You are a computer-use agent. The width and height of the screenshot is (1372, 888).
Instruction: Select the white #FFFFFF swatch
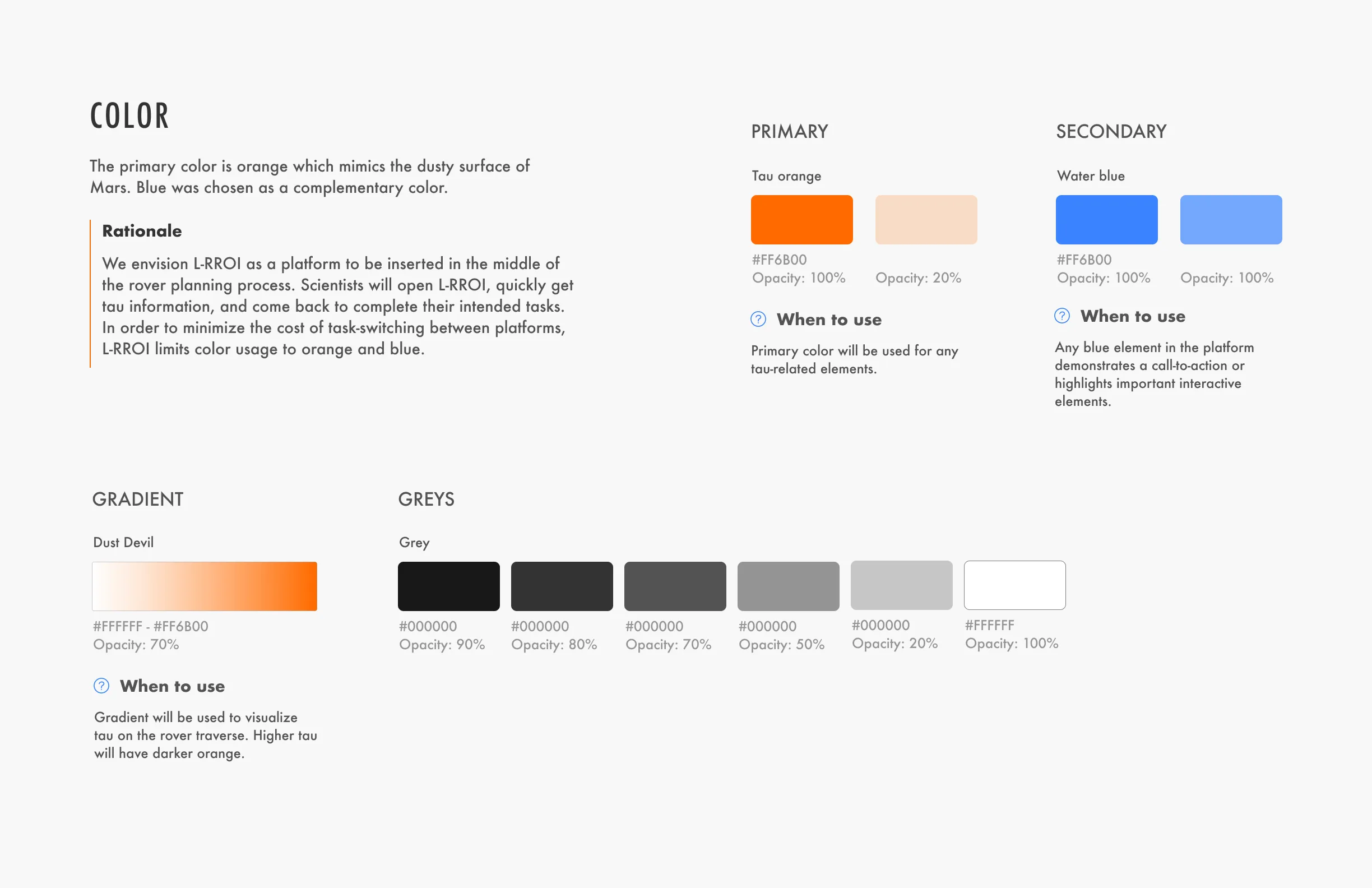(1014, 585)
